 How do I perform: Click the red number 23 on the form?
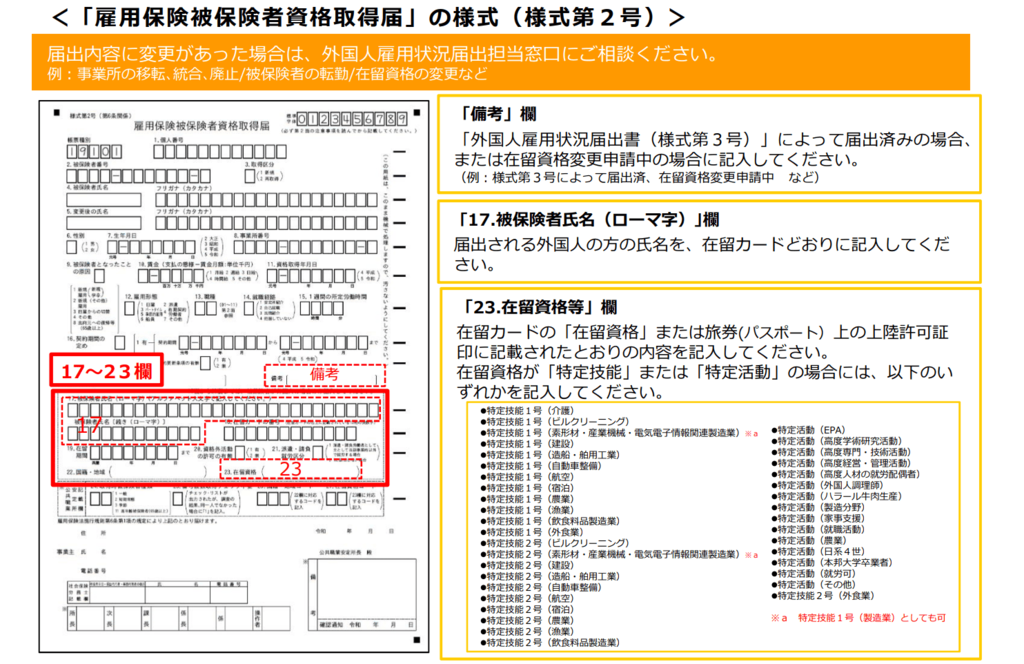289,469
